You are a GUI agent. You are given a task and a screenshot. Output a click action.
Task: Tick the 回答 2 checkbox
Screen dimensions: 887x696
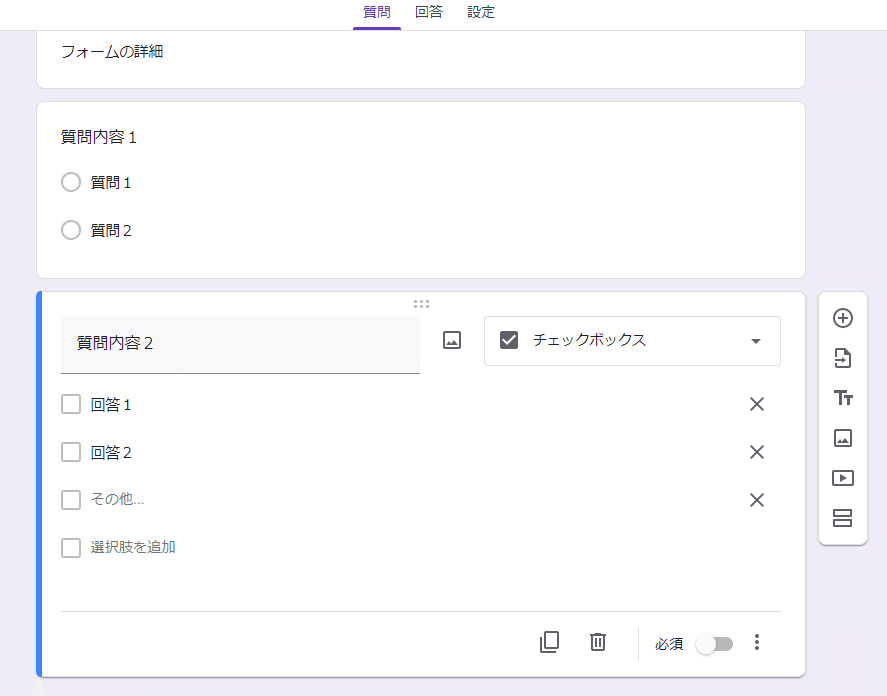pos(71,452)
